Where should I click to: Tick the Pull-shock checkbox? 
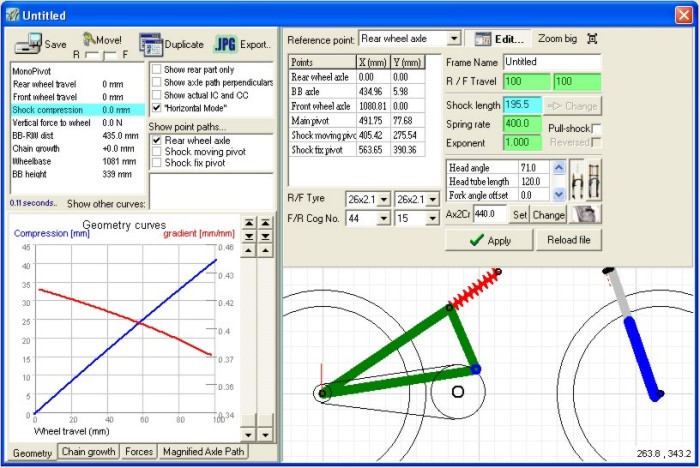coord(596,129)
